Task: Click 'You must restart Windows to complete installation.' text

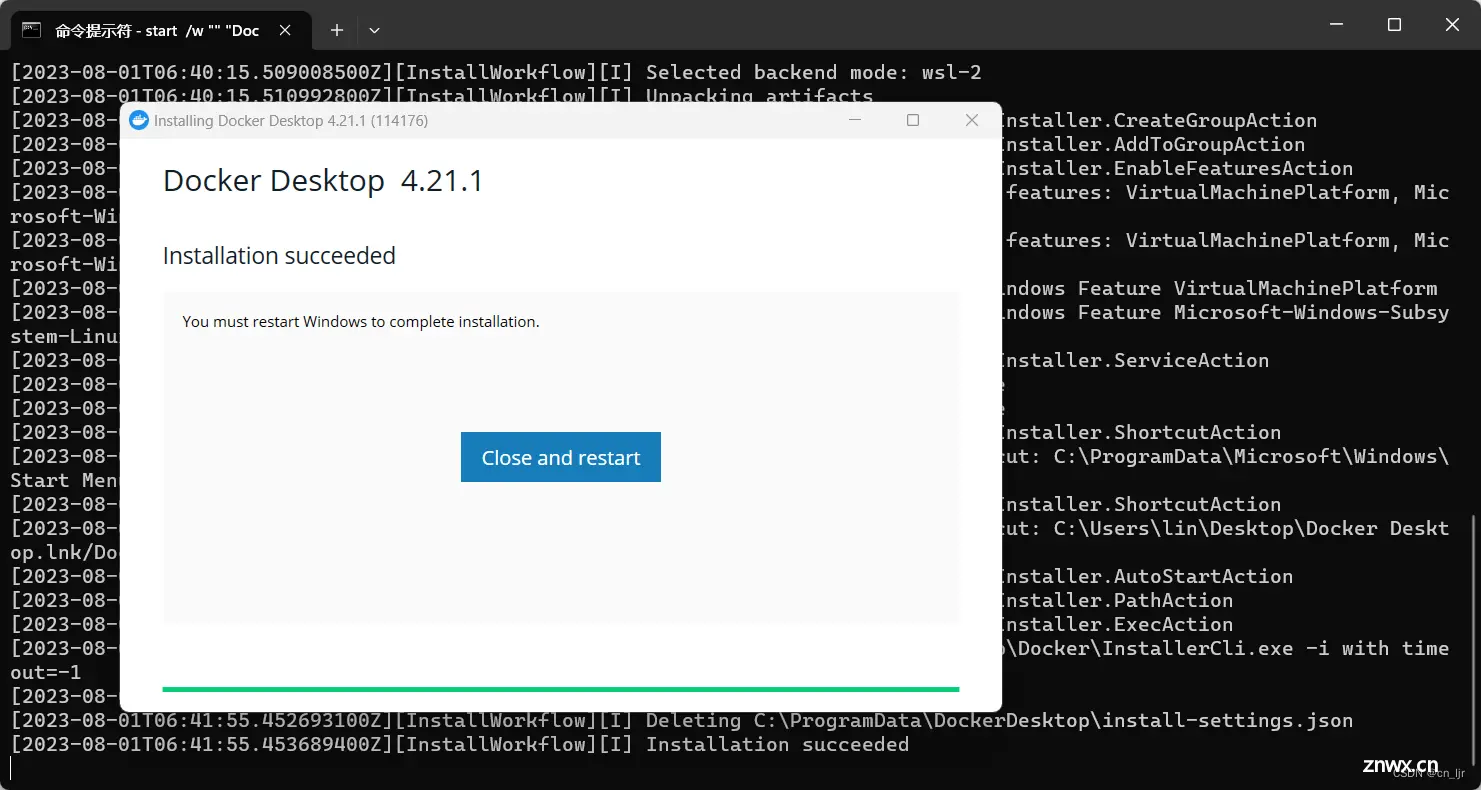Action: (361, 322)
